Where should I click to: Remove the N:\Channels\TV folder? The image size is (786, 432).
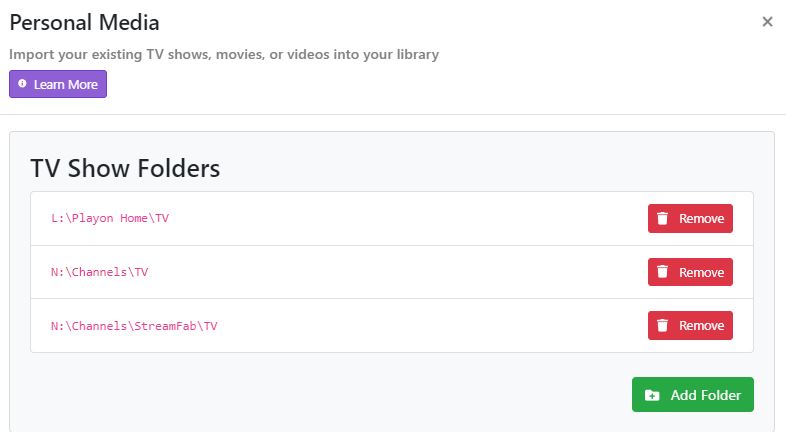pyautogui.click(x=690, y=272)
